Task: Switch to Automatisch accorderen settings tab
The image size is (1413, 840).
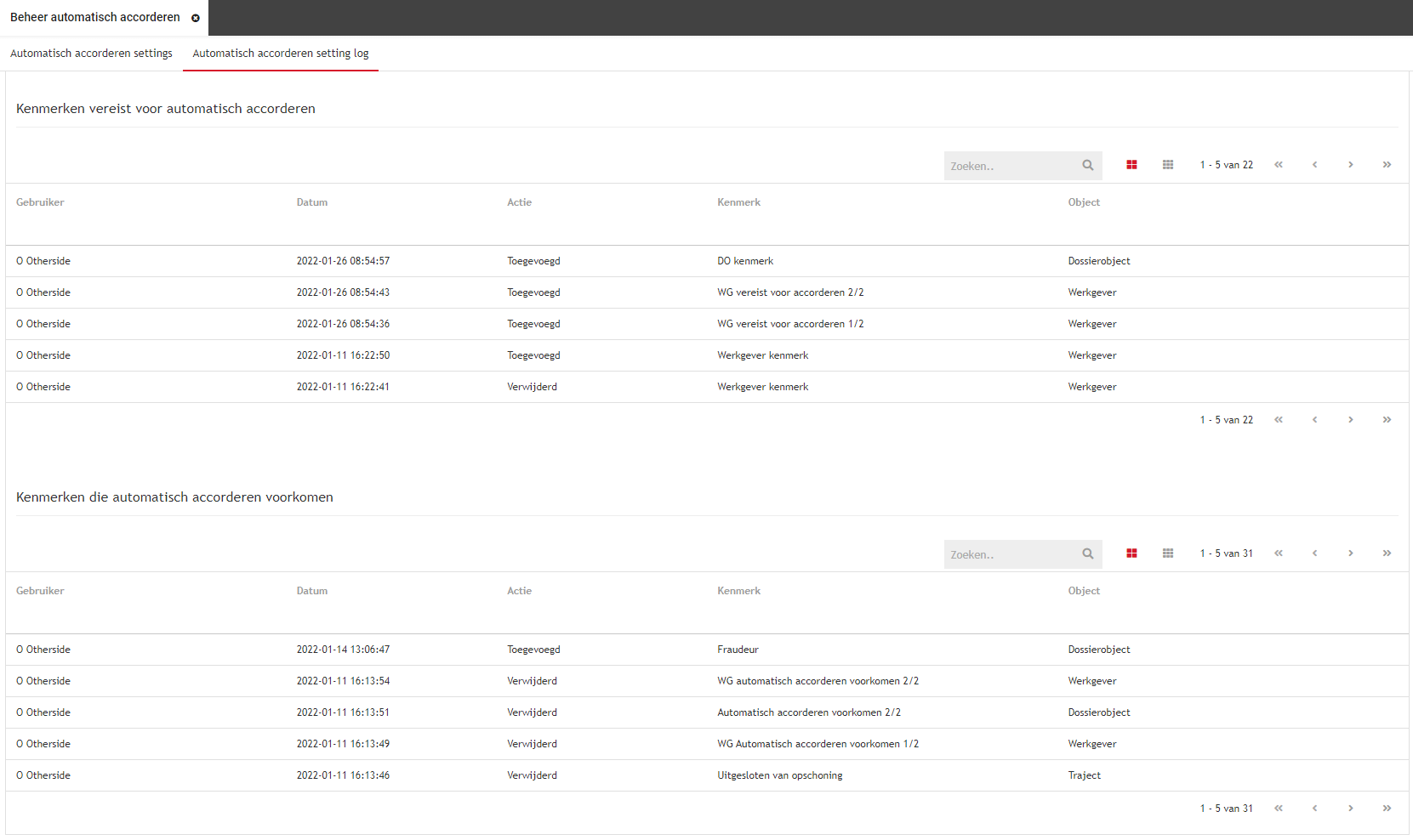Action: 91,54
